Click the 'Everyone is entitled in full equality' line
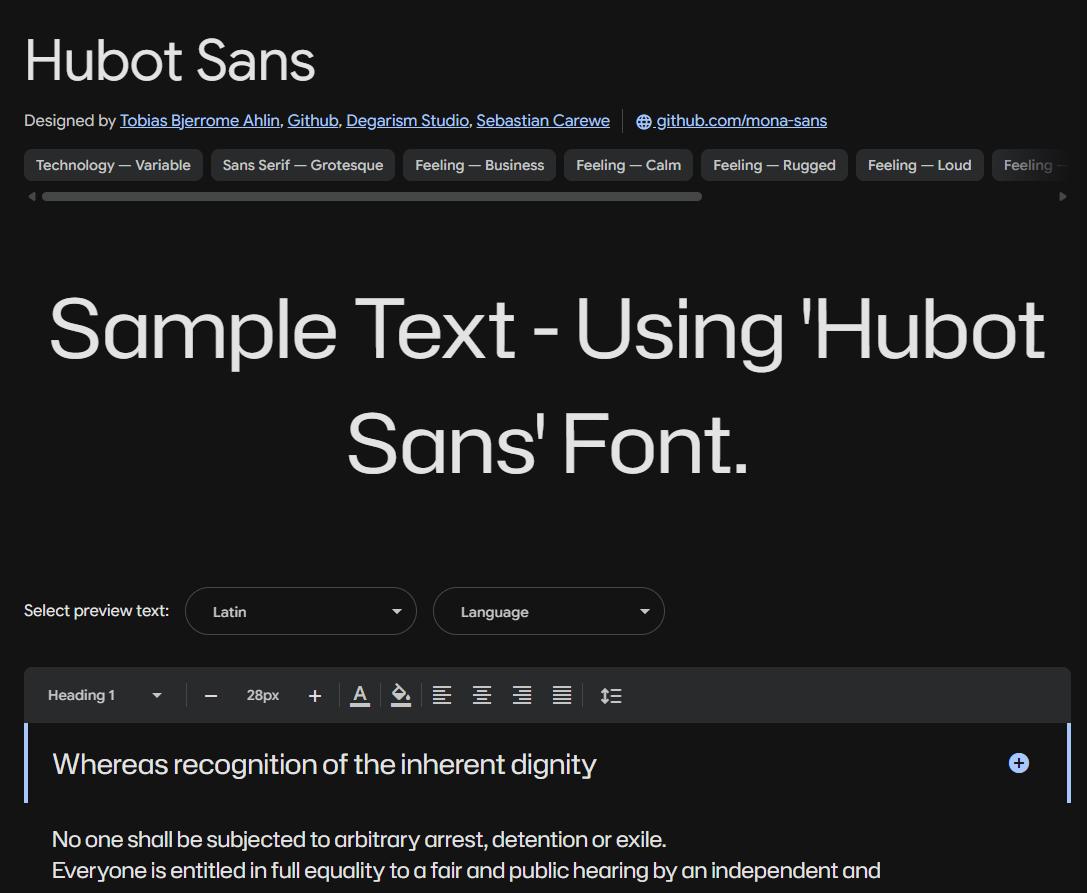Viewport: 1087px width, 893px height. pyautogui.click(x=467, y=871)
